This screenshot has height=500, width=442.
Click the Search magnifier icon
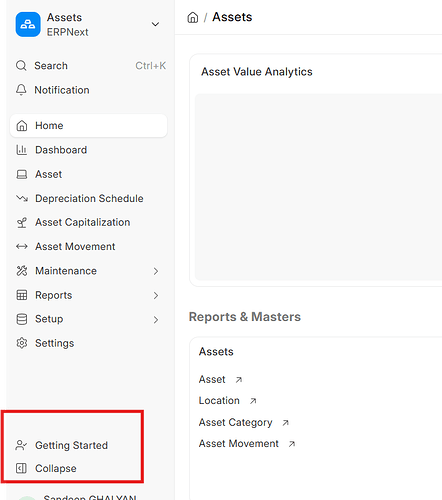pos(21,65)
